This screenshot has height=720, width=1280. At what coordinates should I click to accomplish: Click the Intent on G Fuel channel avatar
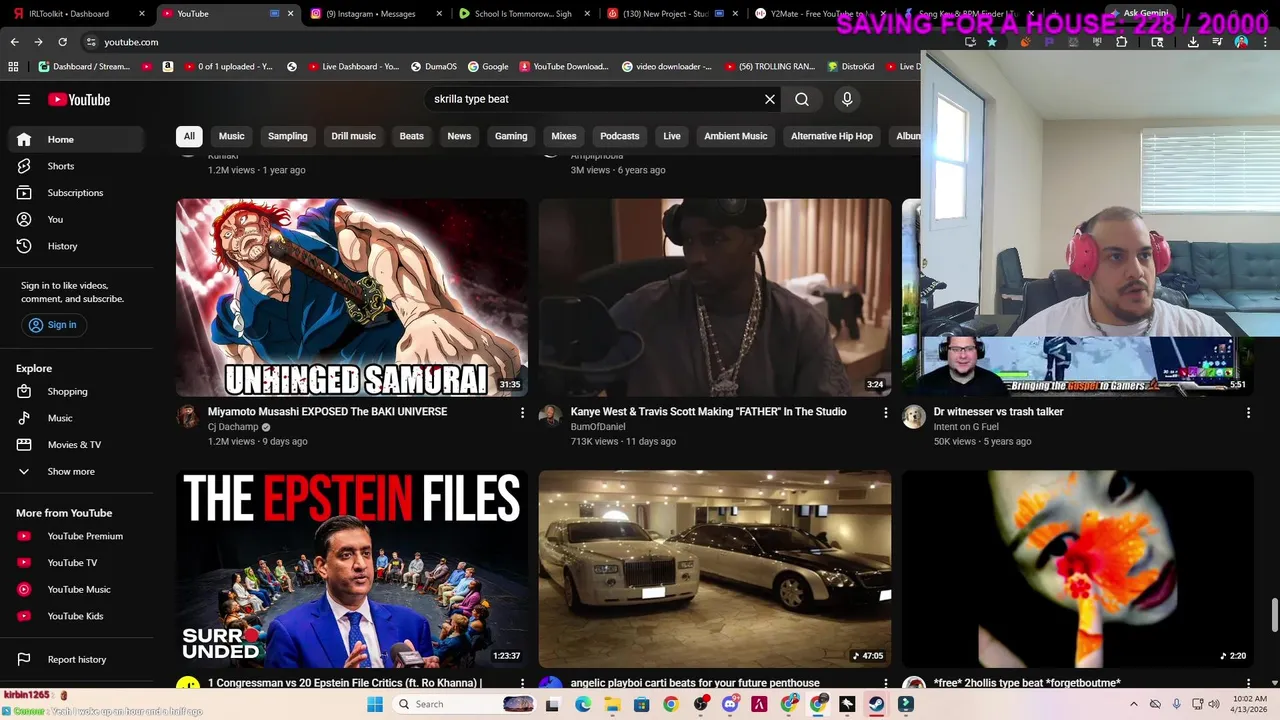(x=914, y=417)
